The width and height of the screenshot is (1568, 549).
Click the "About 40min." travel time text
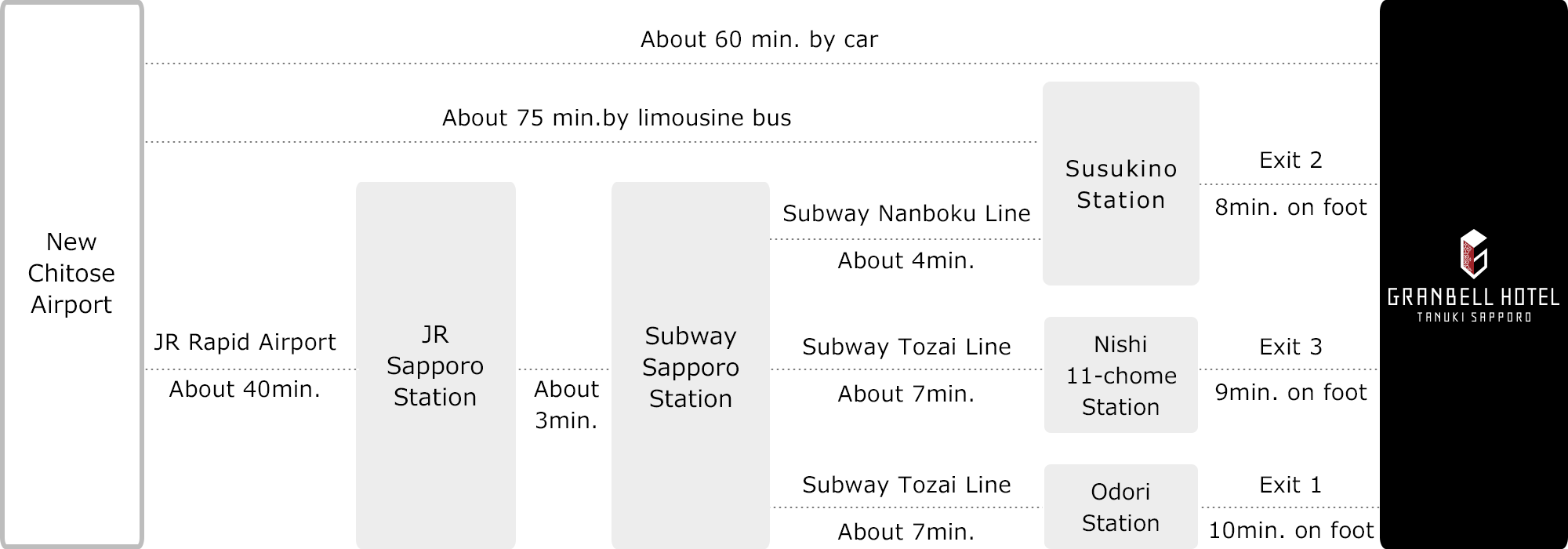(245, 389)
